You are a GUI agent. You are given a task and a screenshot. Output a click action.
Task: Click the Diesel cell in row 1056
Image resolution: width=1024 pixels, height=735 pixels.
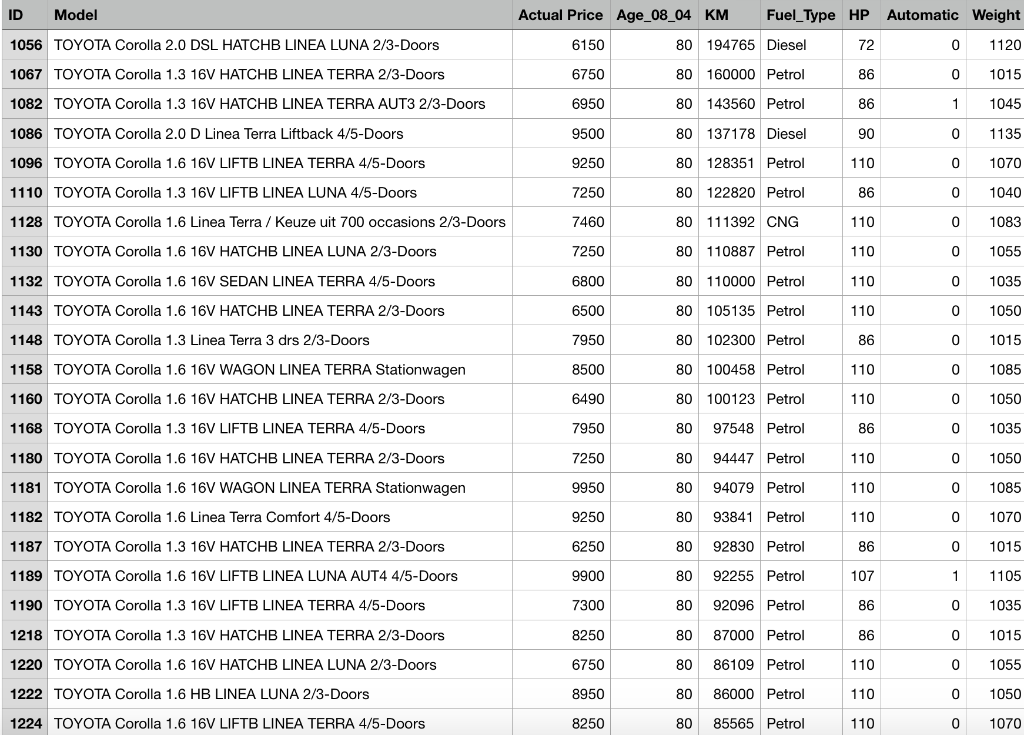[x=801, y=45]
